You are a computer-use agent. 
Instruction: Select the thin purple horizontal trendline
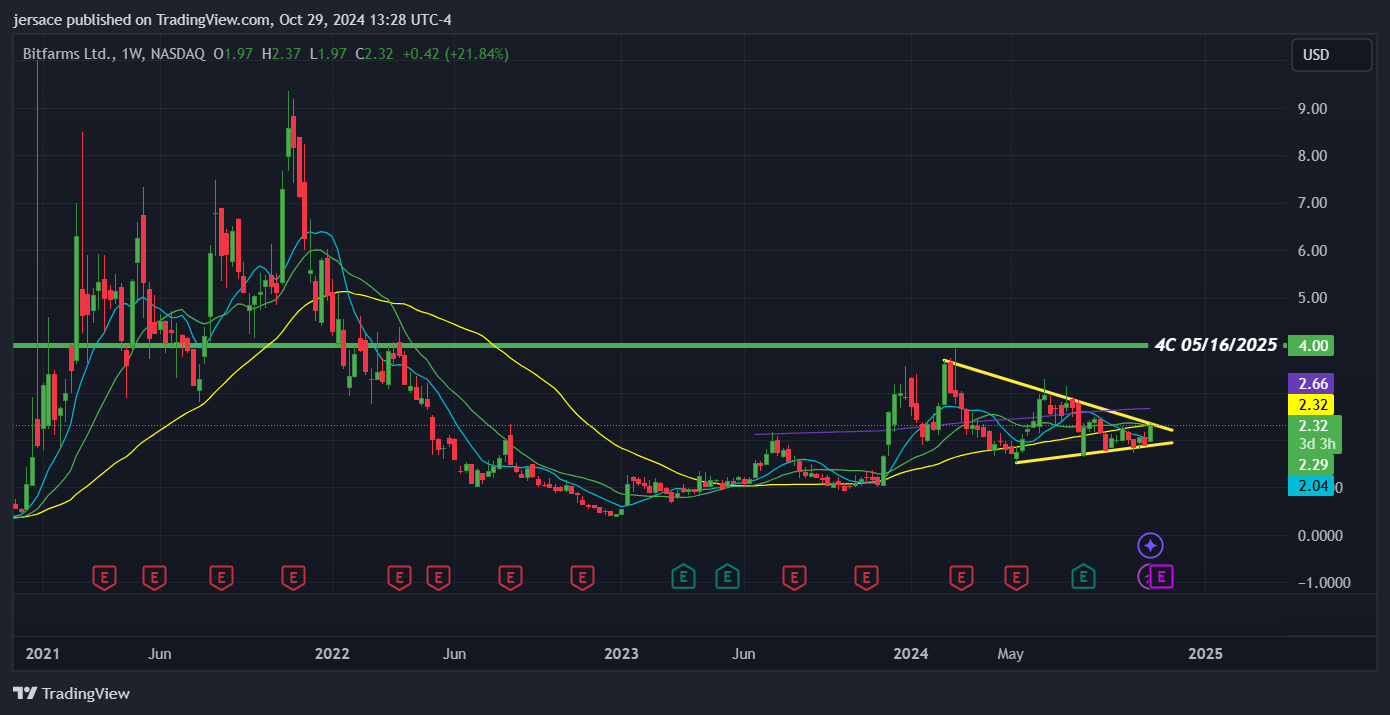point(953,421)
